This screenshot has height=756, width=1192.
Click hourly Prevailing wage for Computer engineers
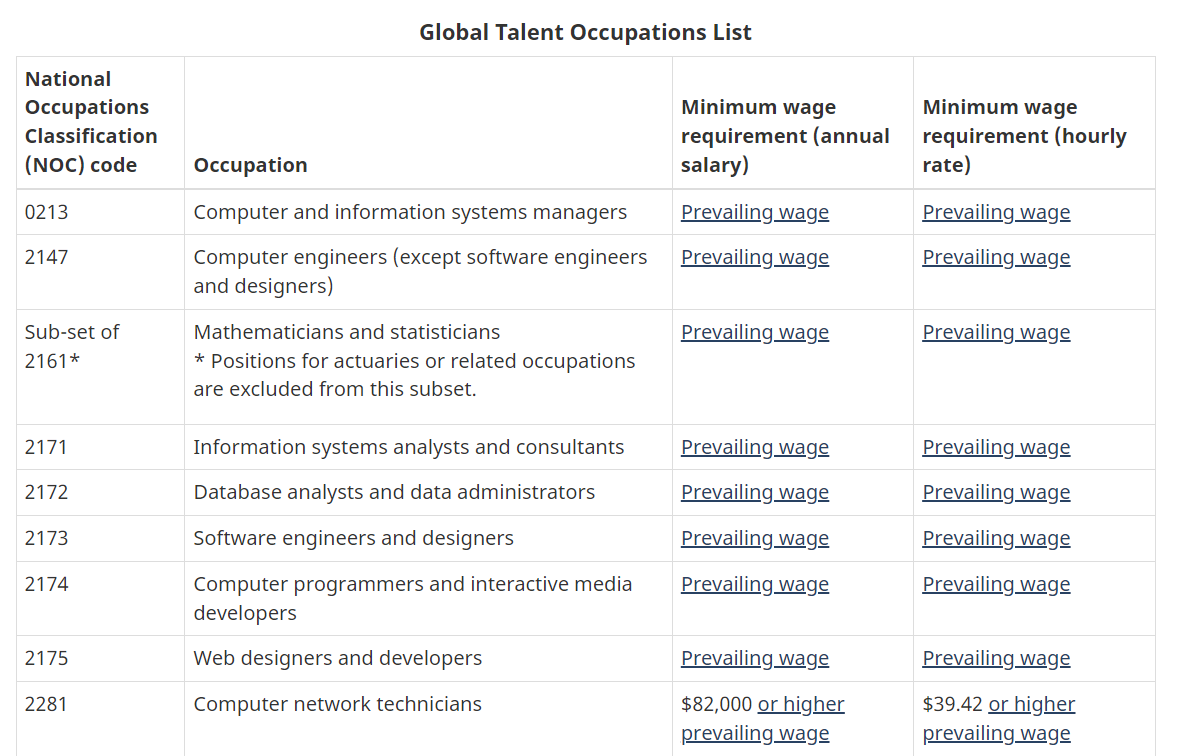click(x=995, y=257)
